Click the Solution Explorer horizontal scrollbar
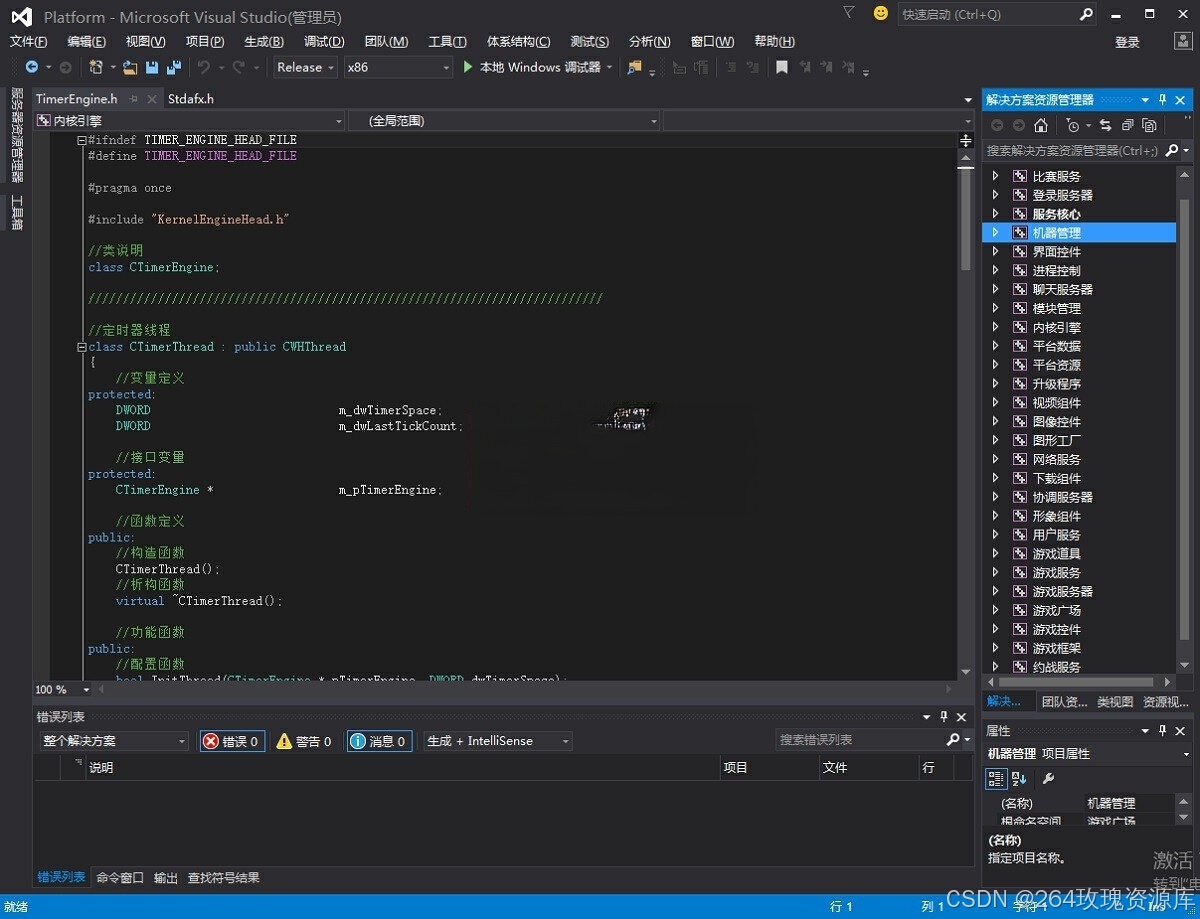The height and width of the screenshot is (919, 1200). (x=1076, y=682)
